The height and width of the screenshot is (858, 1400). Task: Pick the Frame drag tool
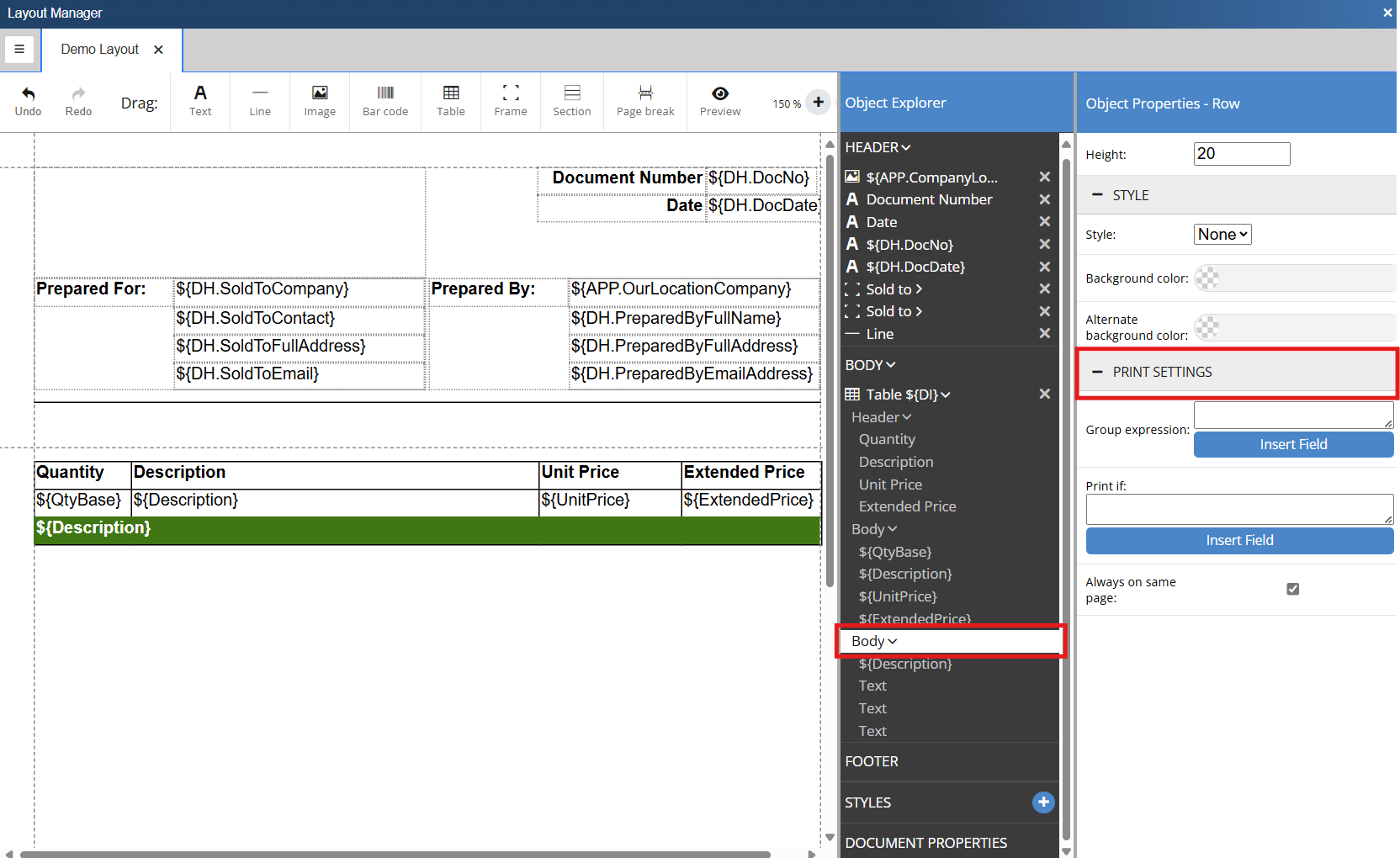pyautogui.click(x=511, y=101)
